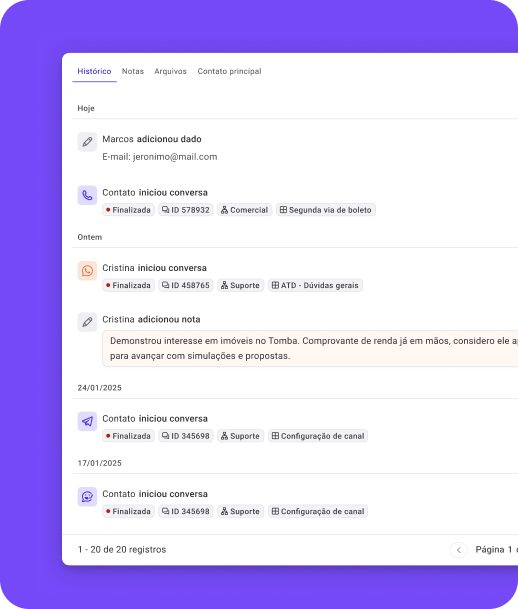Click Finalizada tag under 17/01/2025

coord(129,511)
